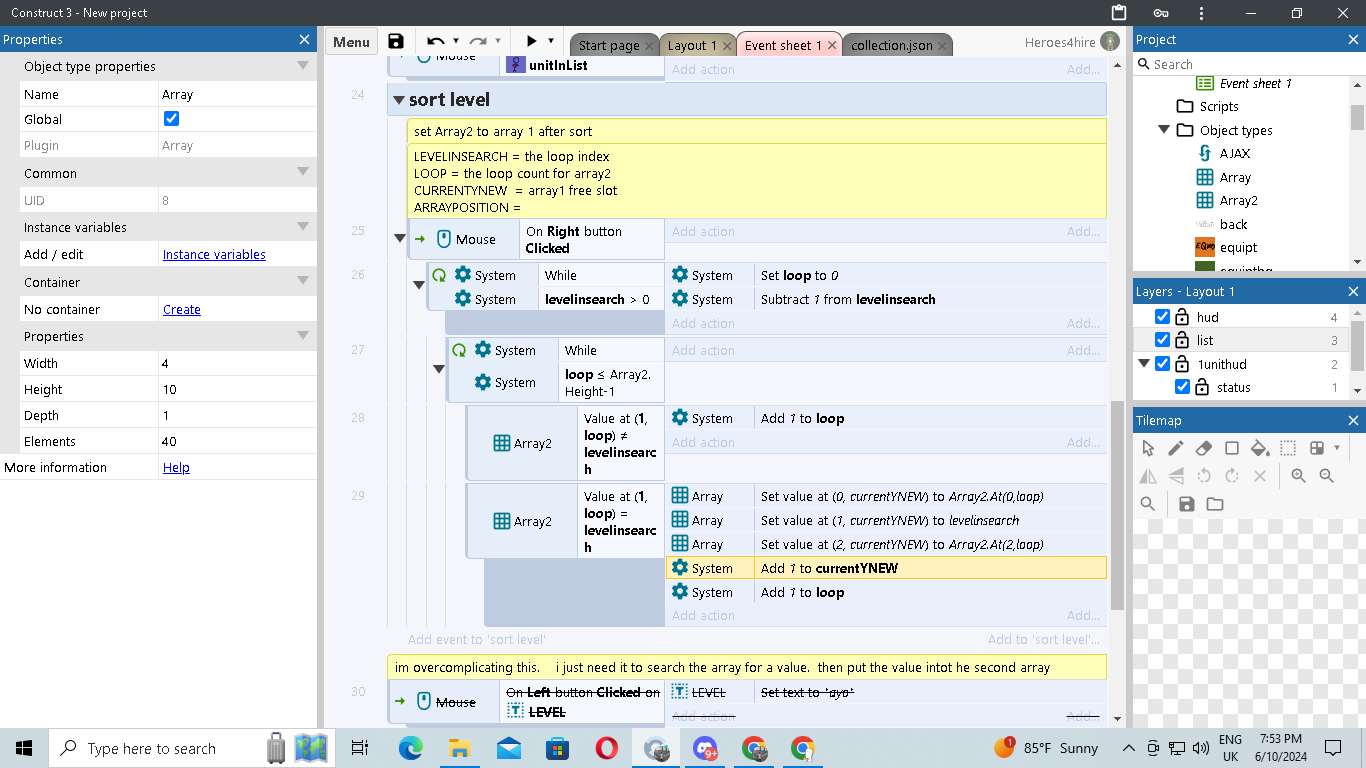Collapse the sort level event group
This screenshot has height=768, width=1366.
point(399,100)
